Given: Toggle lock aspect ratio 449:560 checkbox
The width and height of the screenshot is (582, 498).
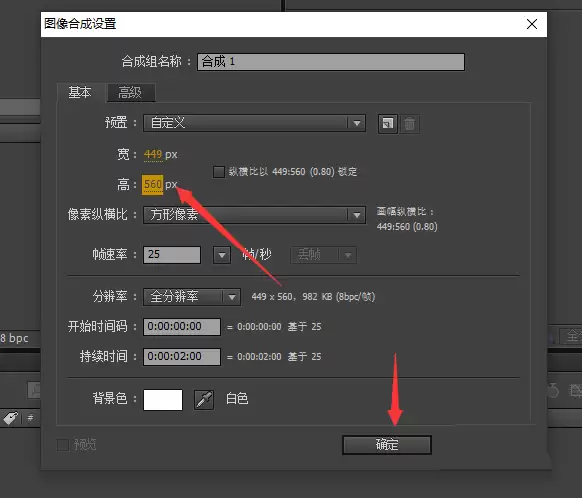Looking at the screenshot, I should tap(219, 172).
